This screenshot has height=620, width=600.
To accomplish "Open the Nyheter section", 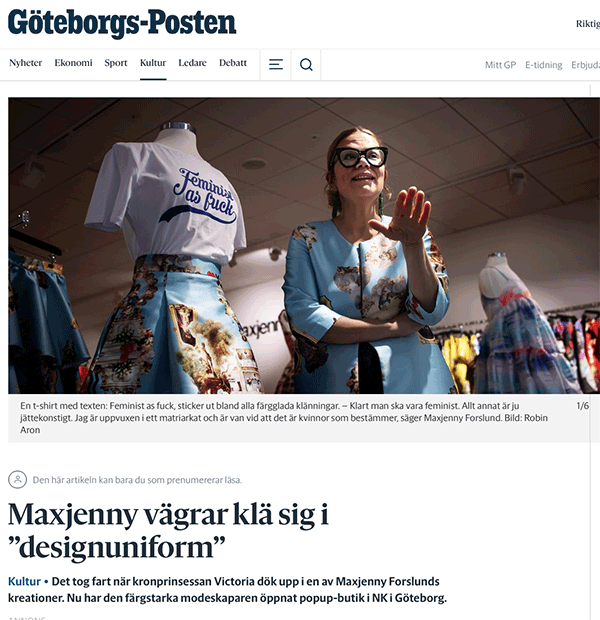I will tap(26, 63).
